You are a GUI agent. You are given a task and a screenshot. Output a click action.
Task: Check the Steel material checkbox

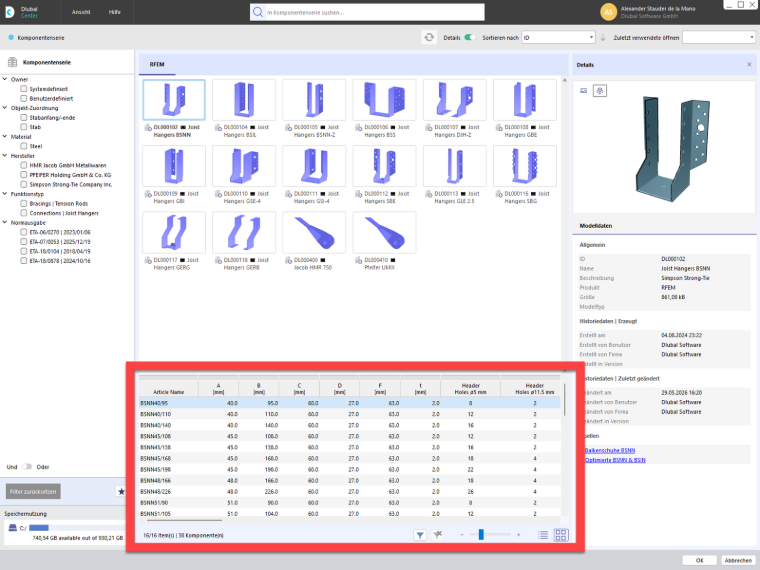click(23, 146)
